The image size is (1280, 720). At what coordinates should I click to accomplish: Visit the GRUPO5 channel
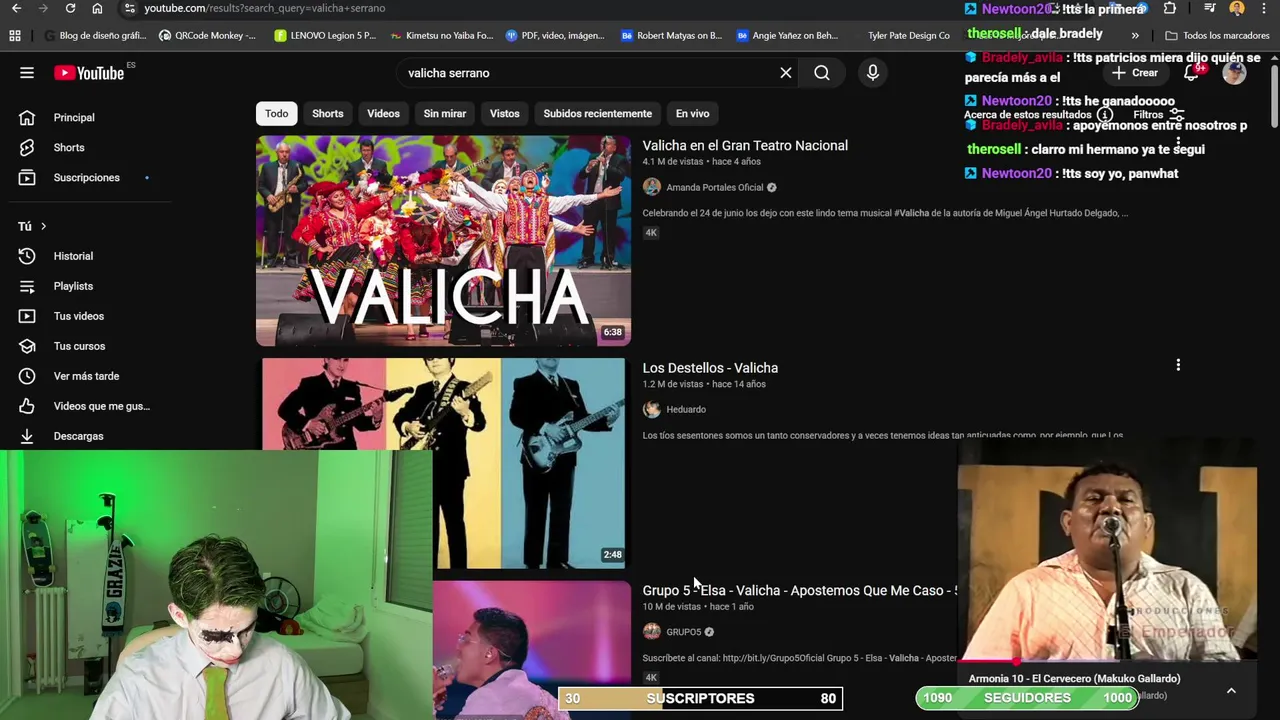[684, 632]
